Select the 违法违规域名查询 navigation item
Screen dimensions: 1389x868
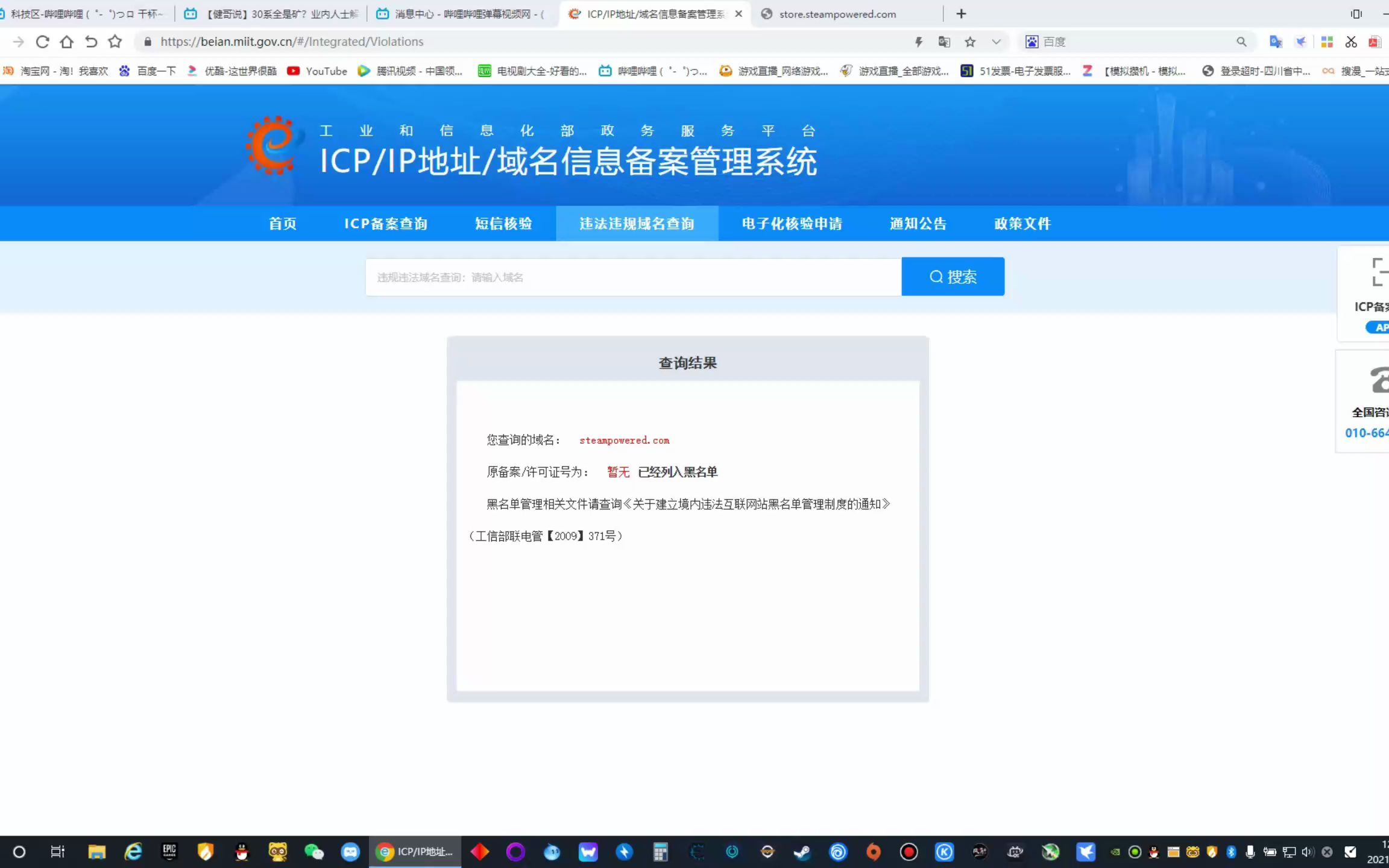637,224
